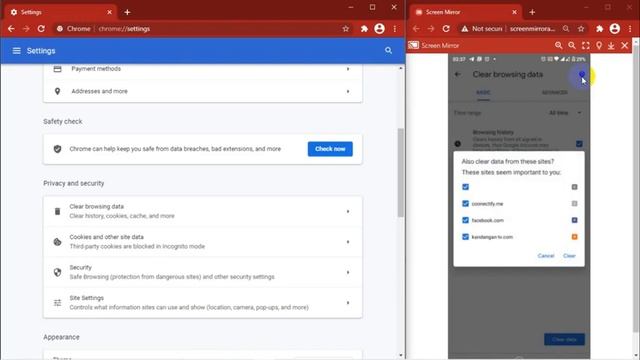Open profile avatar in Settings window
640x360 pixels.
point(380,29)
